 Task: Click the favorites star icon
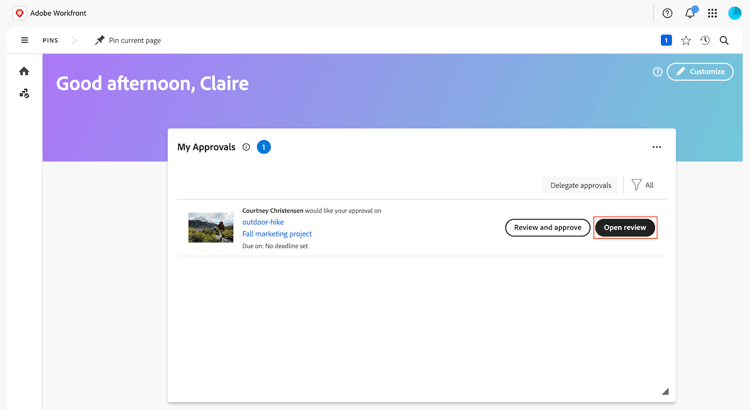click(686, 41)
